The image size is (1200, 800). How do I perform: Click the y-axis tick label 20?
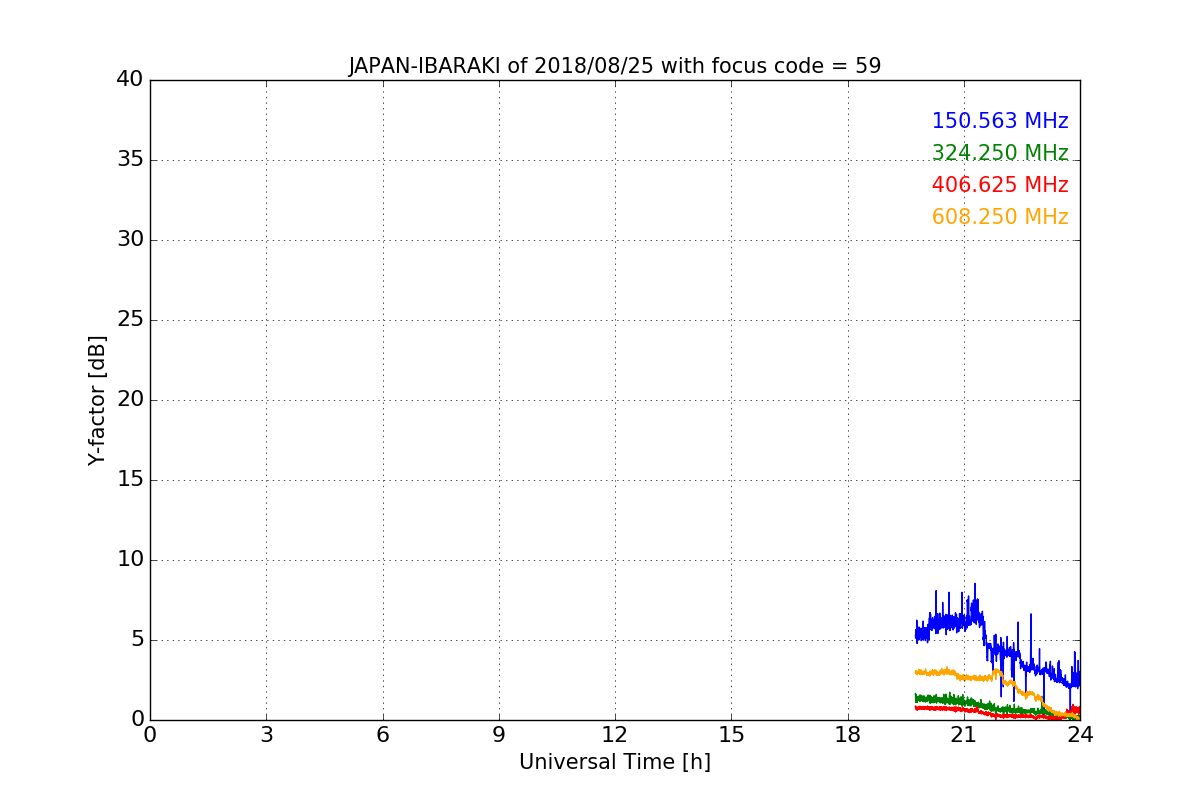coord(130,400)
